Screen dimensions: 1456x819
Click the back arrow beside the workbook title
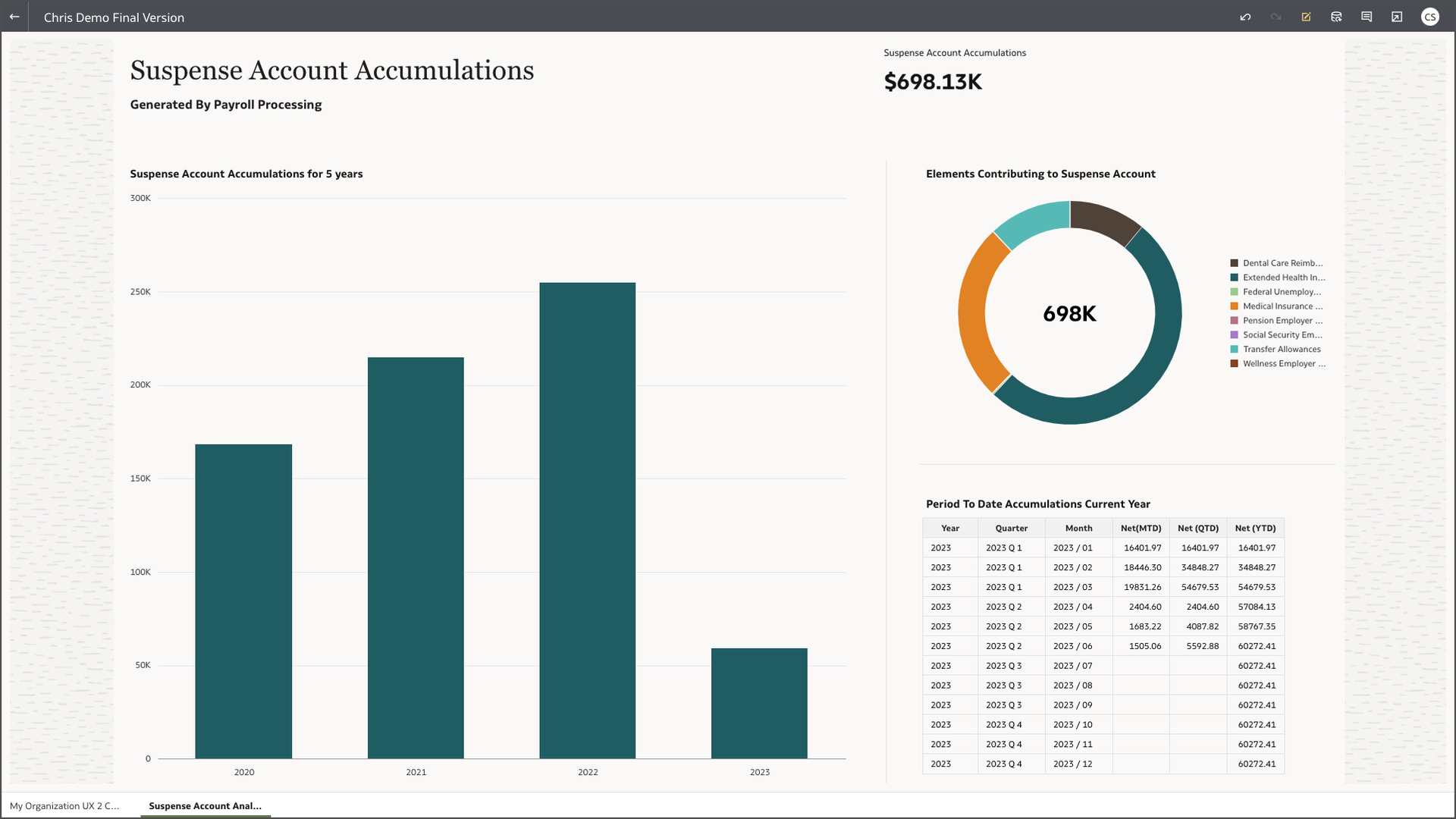[x=14, y=16]
